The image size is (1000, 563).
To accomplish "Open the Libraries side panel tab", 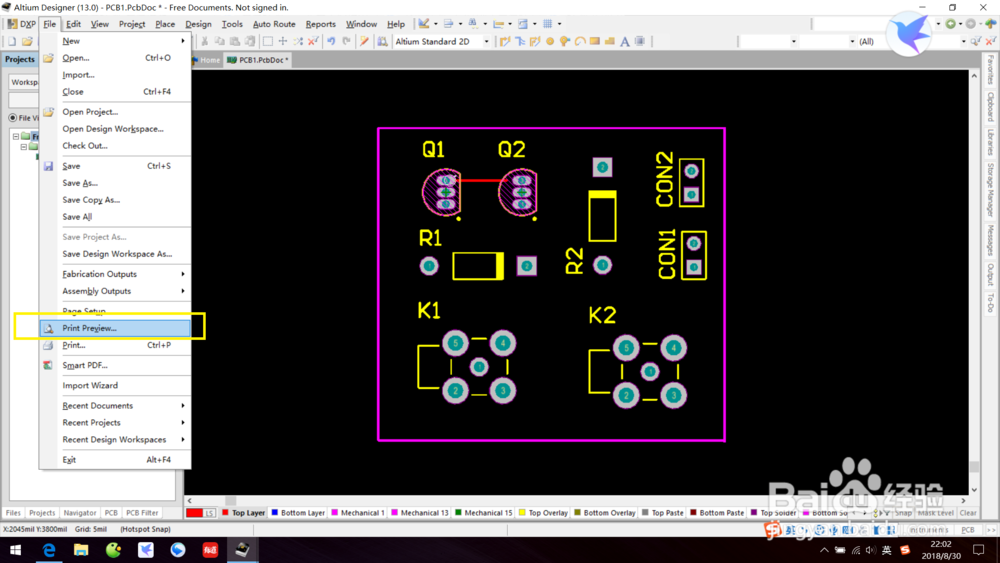I will (x=990, y=142).
